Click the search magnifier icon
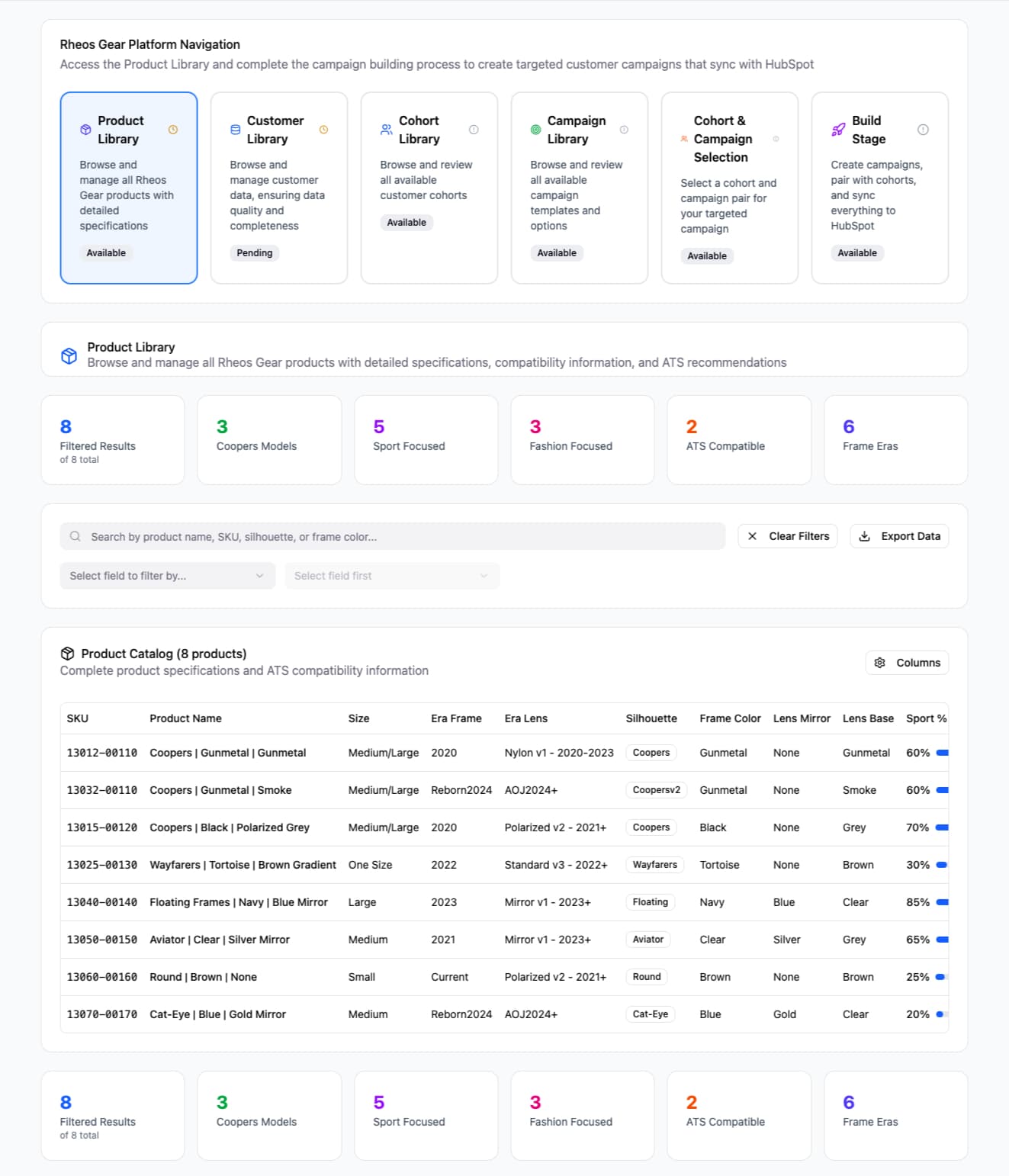 75,536
